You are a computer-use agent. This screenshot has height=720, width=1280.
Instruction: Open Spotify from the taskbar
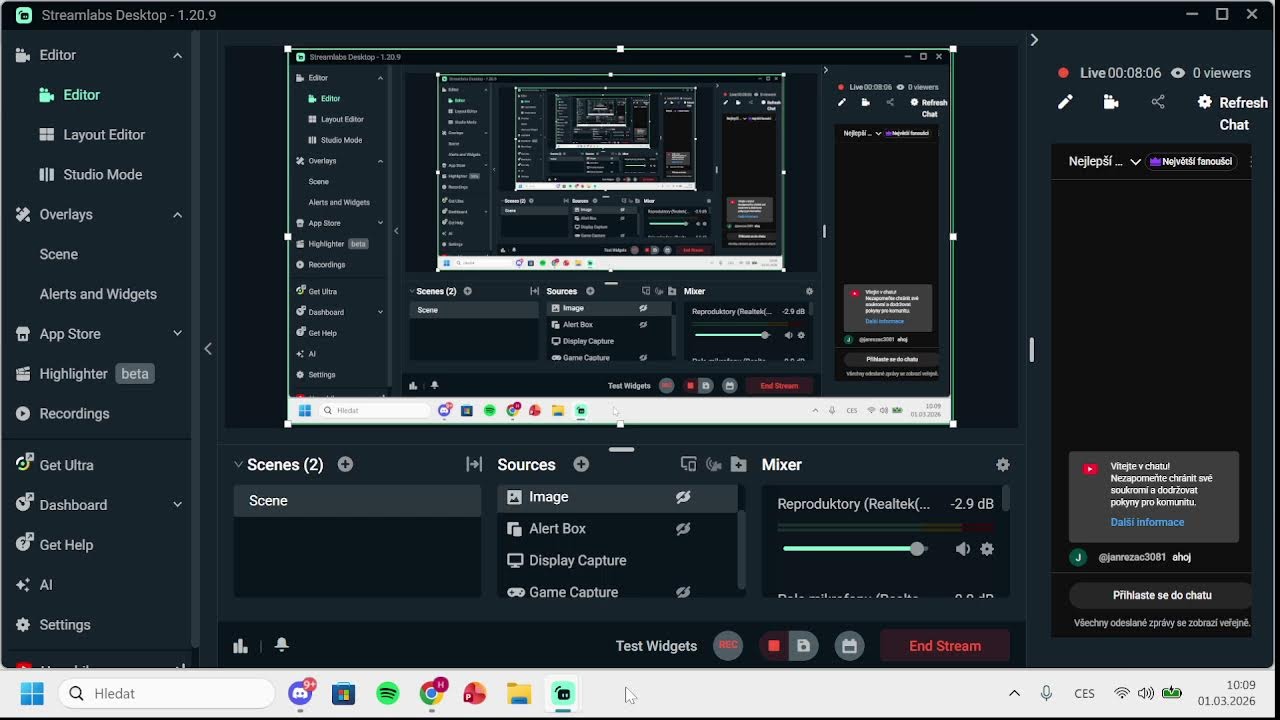[387, 693]
